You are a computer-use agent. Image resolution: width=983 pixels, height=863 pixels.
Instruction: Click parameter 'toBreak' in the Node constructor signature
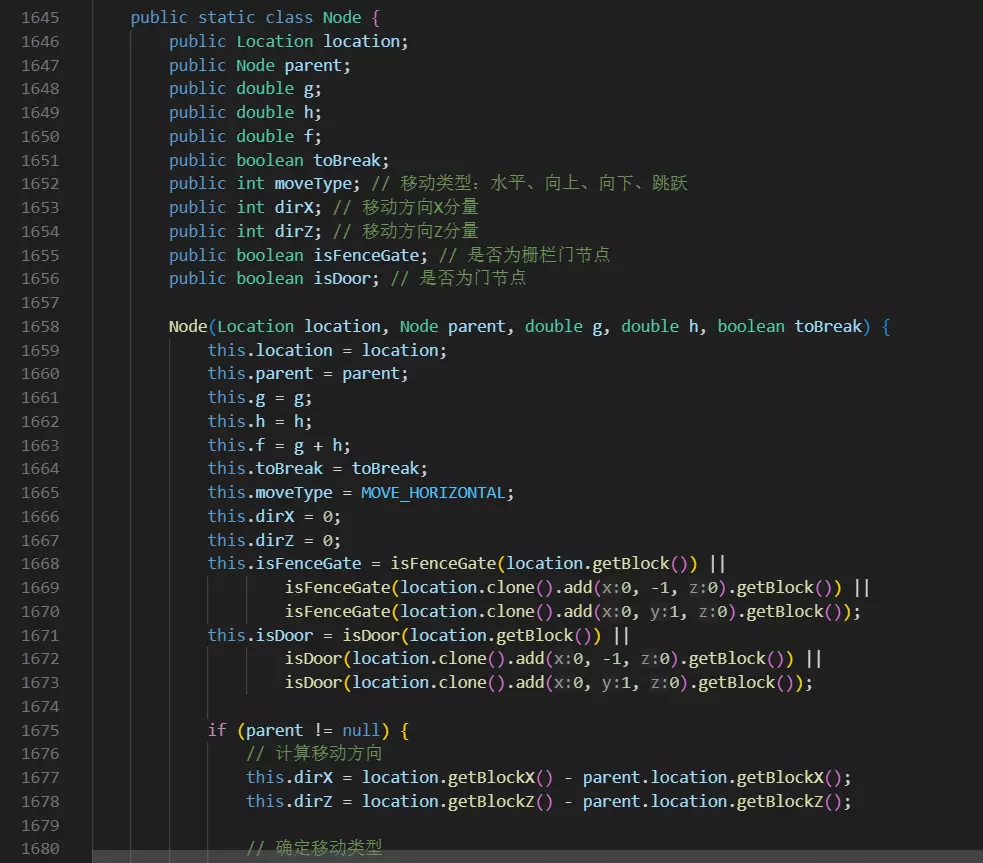828,327
